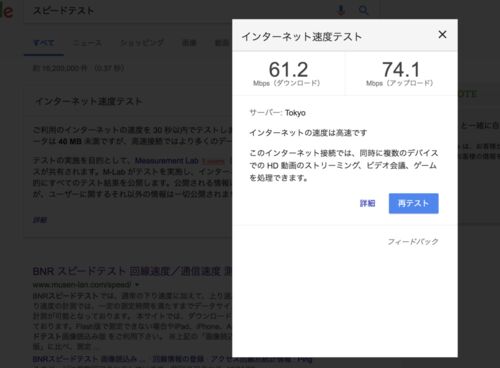Click the インターネット速度テスト dialog title
500x368 pixels.
[x=302, y=36]
